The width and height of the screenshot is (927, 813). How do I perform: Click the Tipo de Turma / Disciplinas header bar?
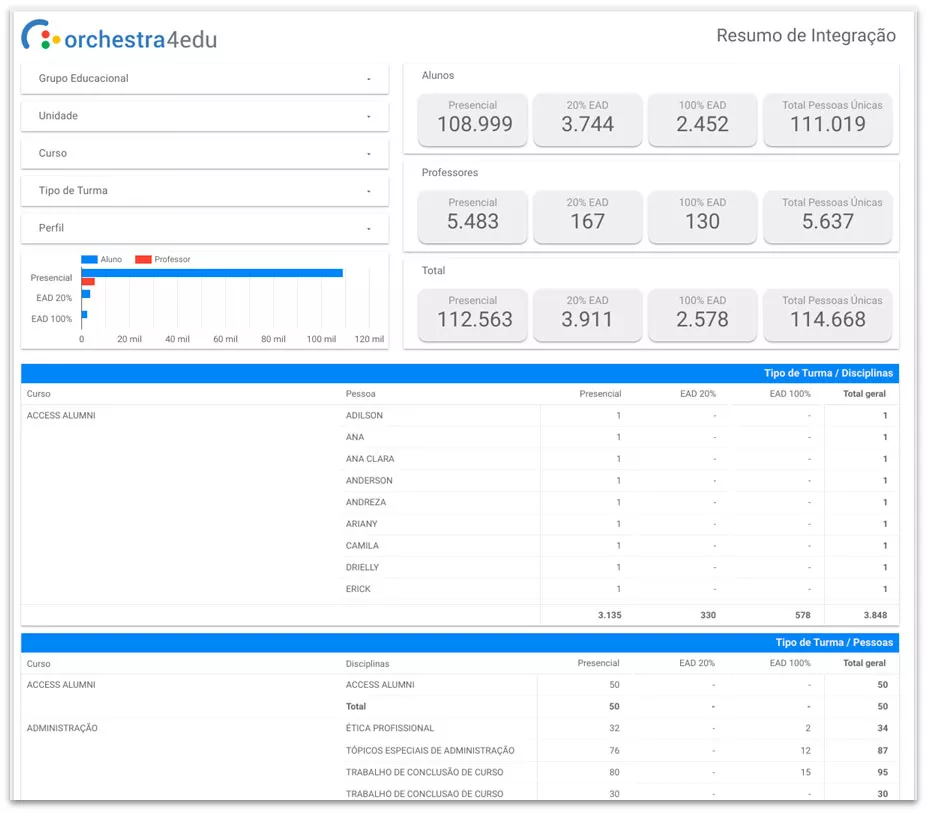click(459, 373)
